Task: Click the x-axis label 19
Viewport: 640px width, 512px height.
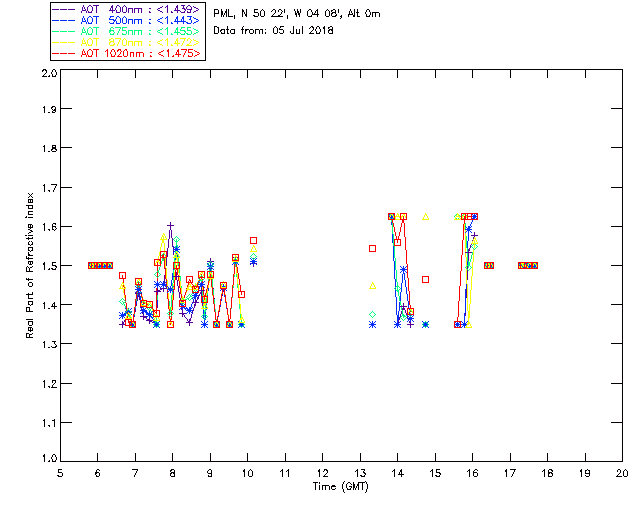Action: coord(585,473)
